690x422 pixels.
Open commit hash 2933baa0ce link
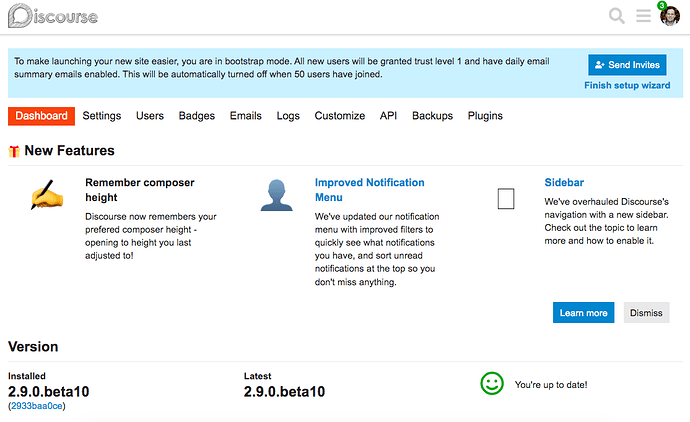37,406
